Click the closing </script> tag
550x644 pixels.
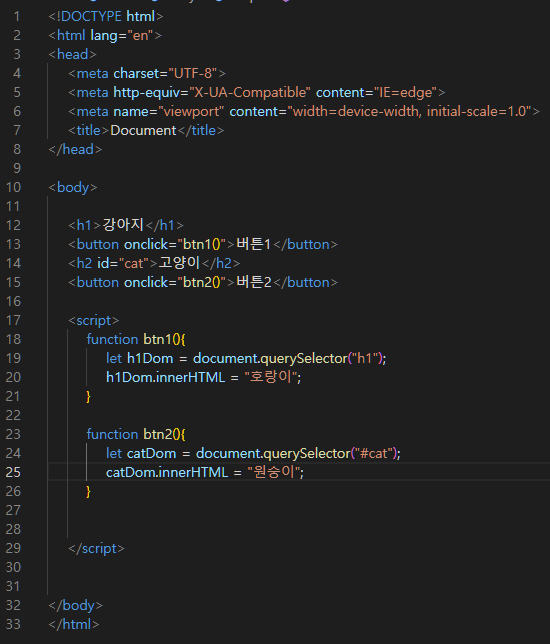[97, 549]
